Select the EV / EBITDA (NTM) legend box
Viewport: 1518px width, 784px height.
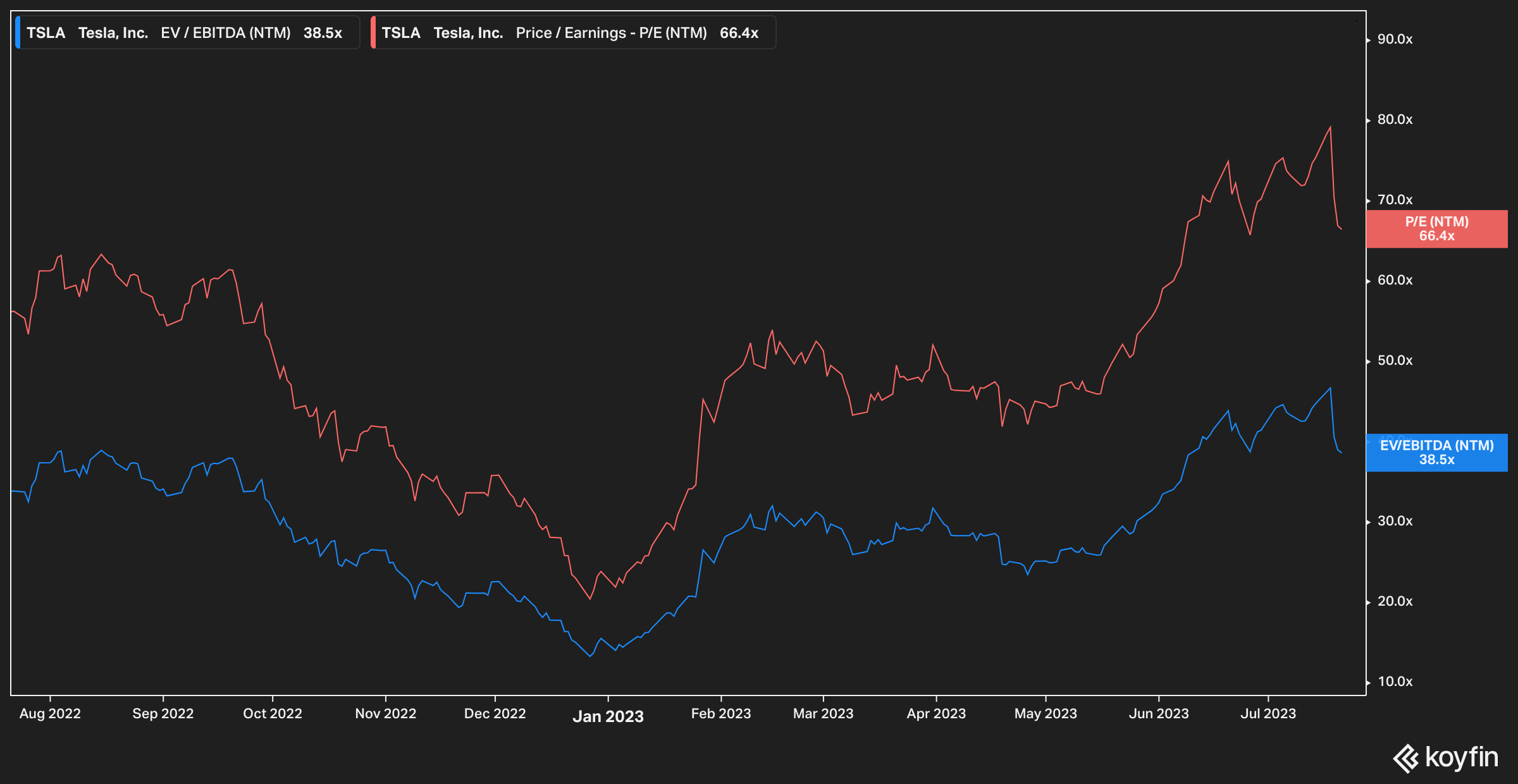[188, 33]
